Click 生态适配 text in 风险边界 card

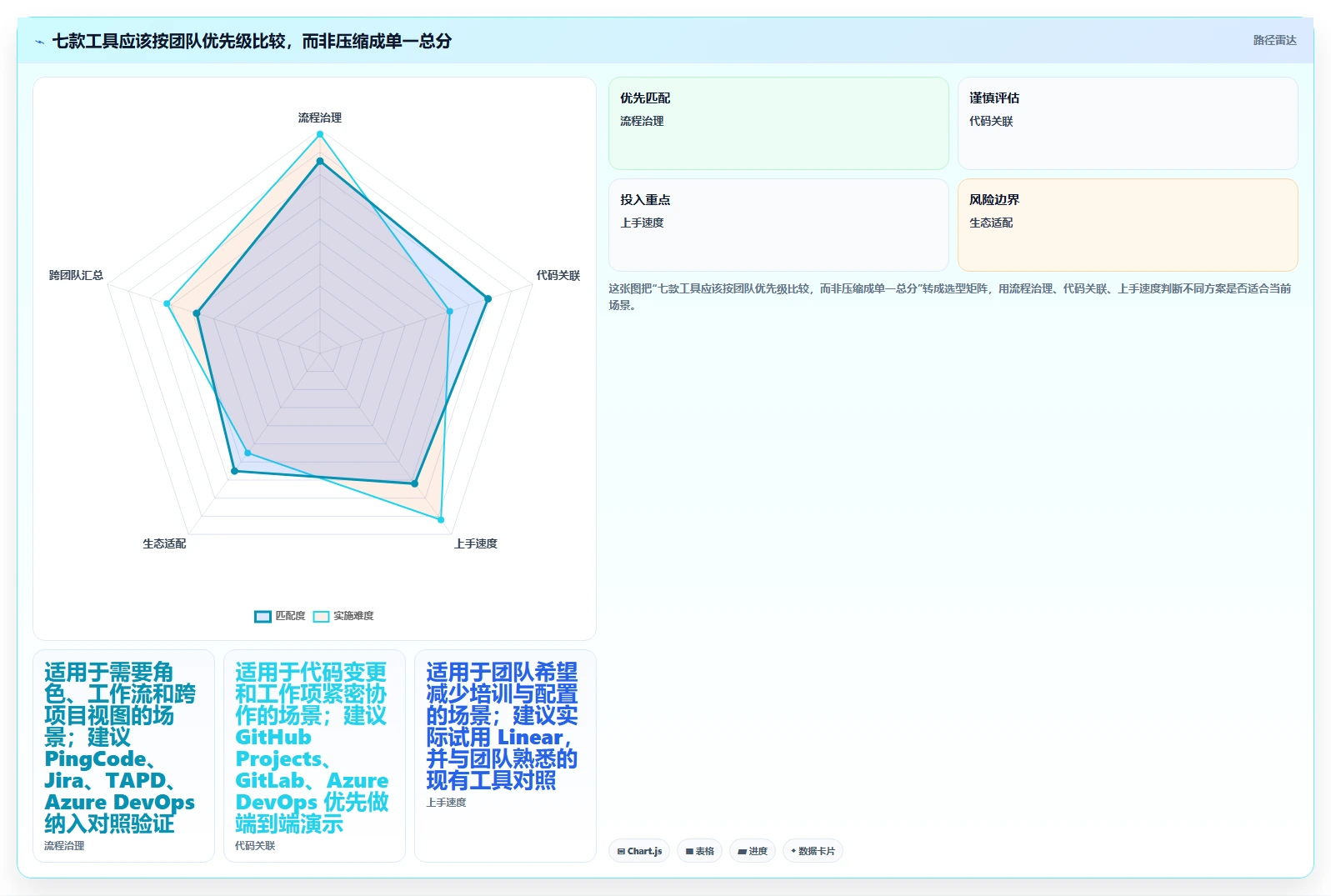(991, 223)
